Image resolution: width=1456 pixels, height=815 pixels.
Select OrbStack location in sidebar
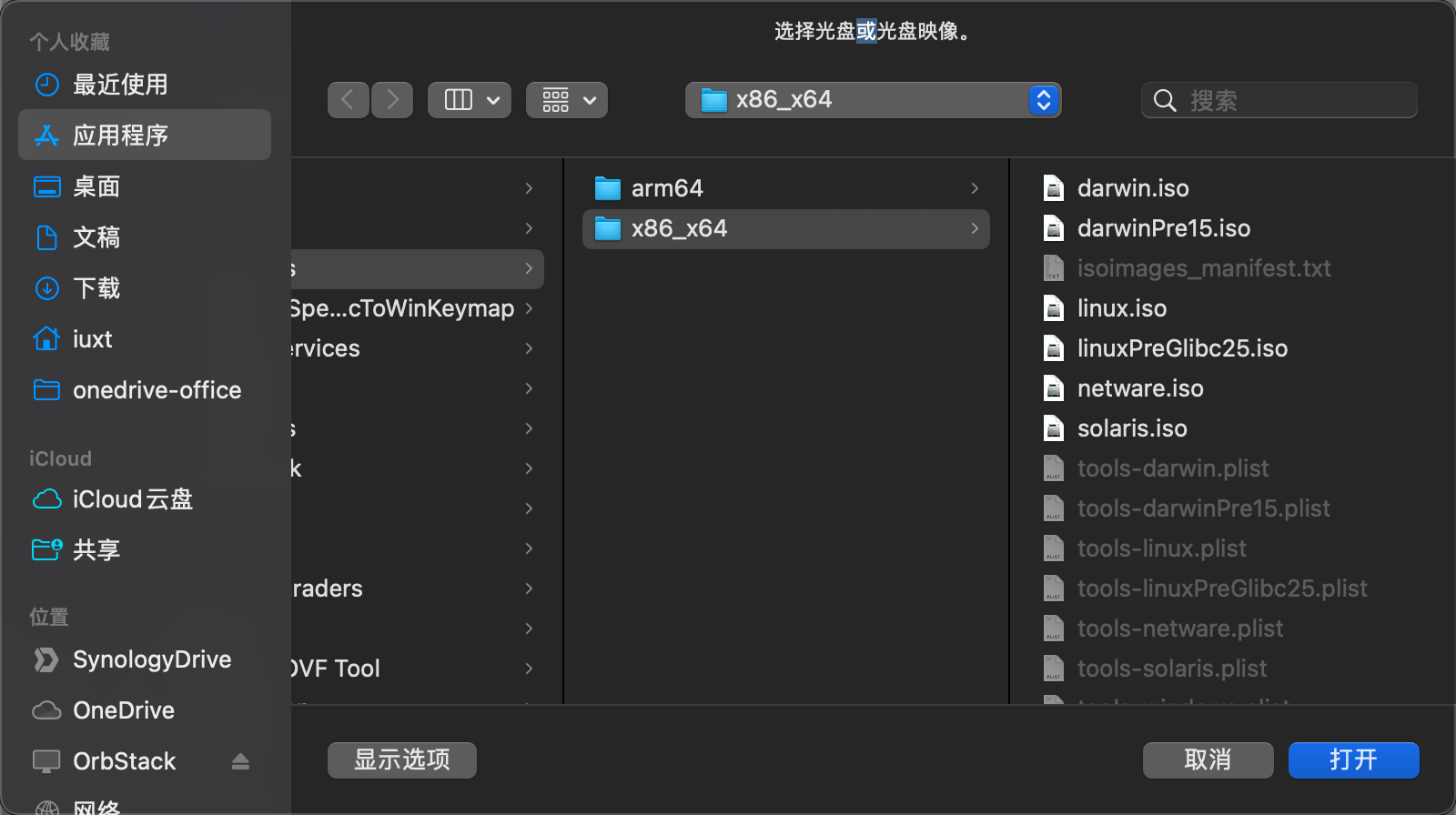point(145,761)
